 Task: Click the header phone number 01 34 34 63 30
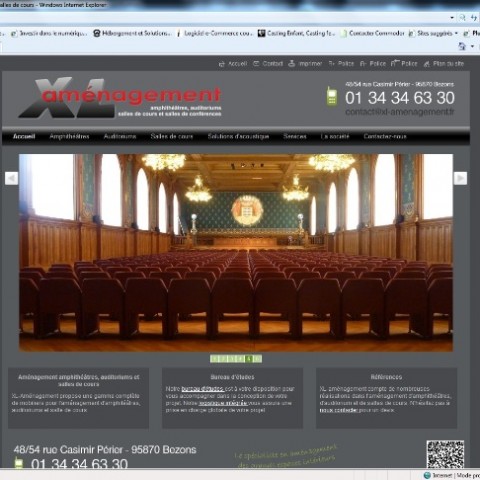point(400,98)
